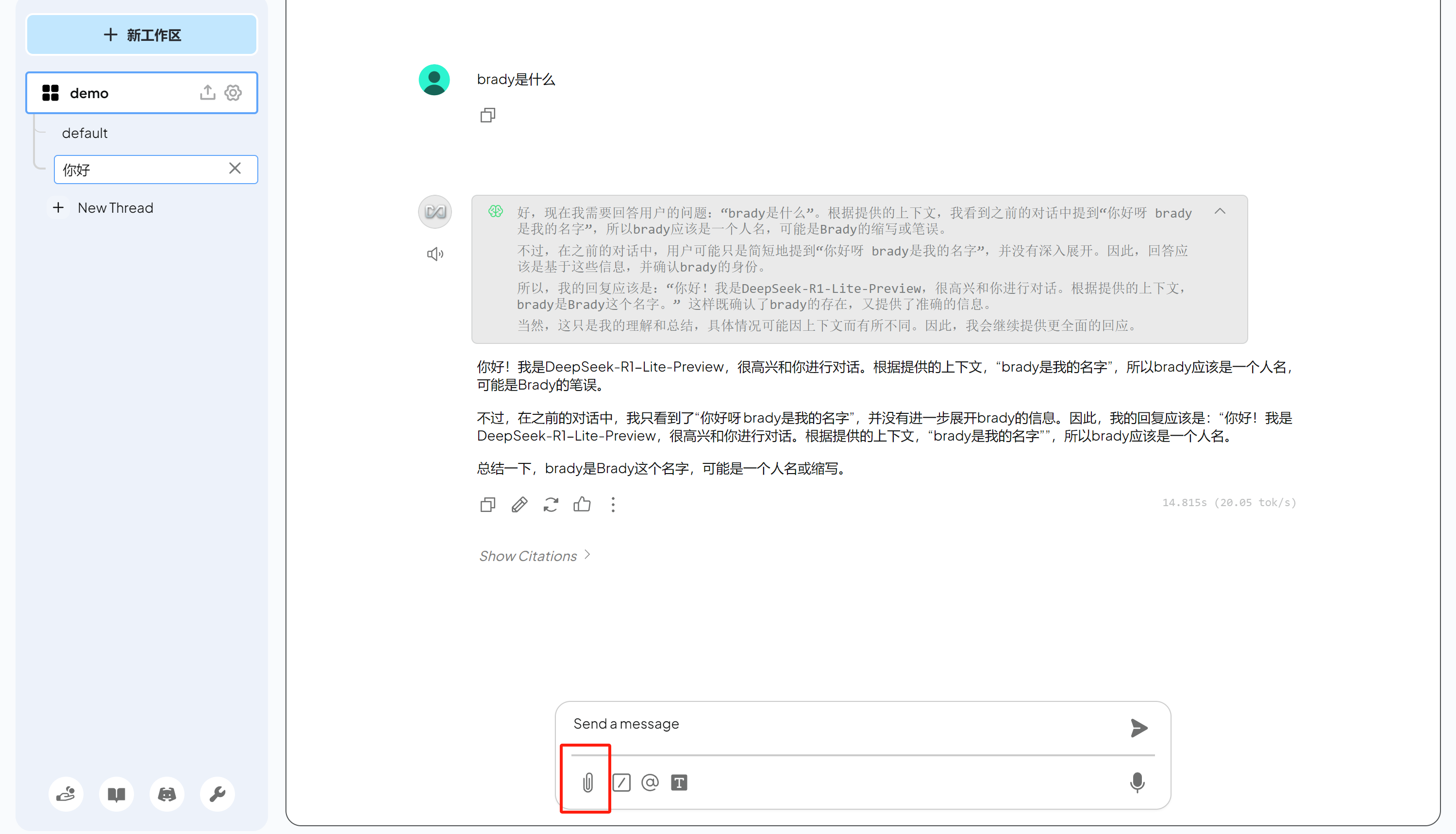Open the demo workspace
The width and height of the screenshot is (1456, 834).
tap(89, 93)
